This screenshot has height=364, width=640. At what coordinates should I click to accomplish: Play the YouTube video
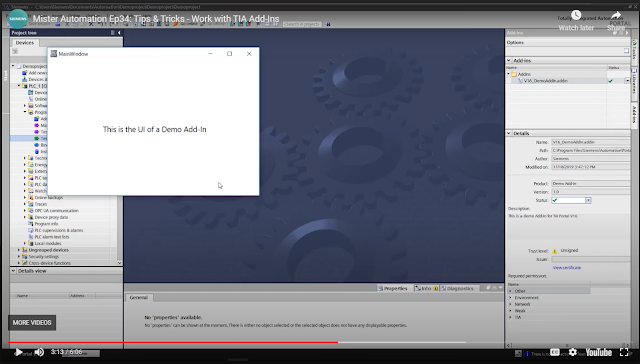point(18,352)
